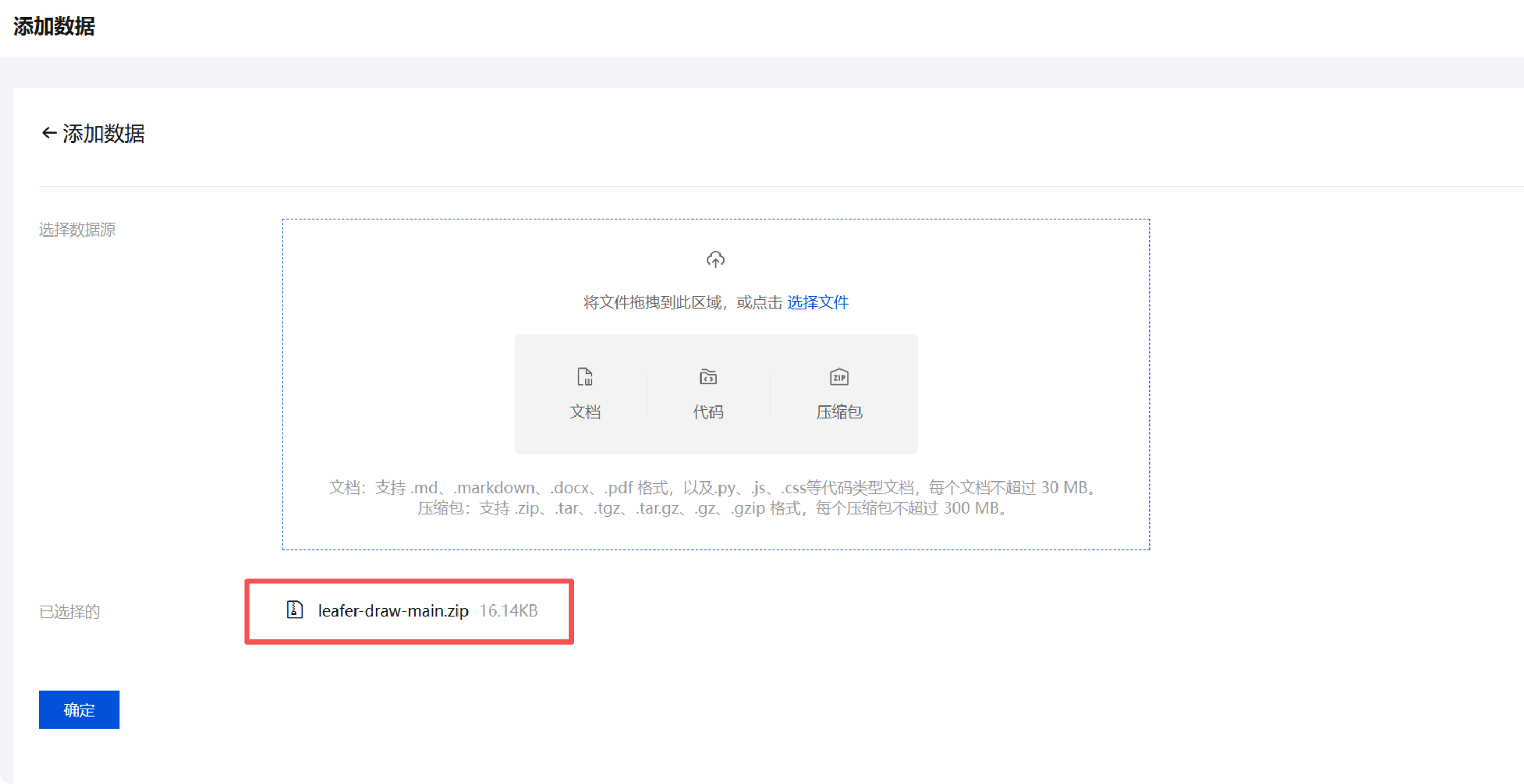The image size is (1524, 784).
Task: Select the 文档 document icon
Action: tap(585, 376)
